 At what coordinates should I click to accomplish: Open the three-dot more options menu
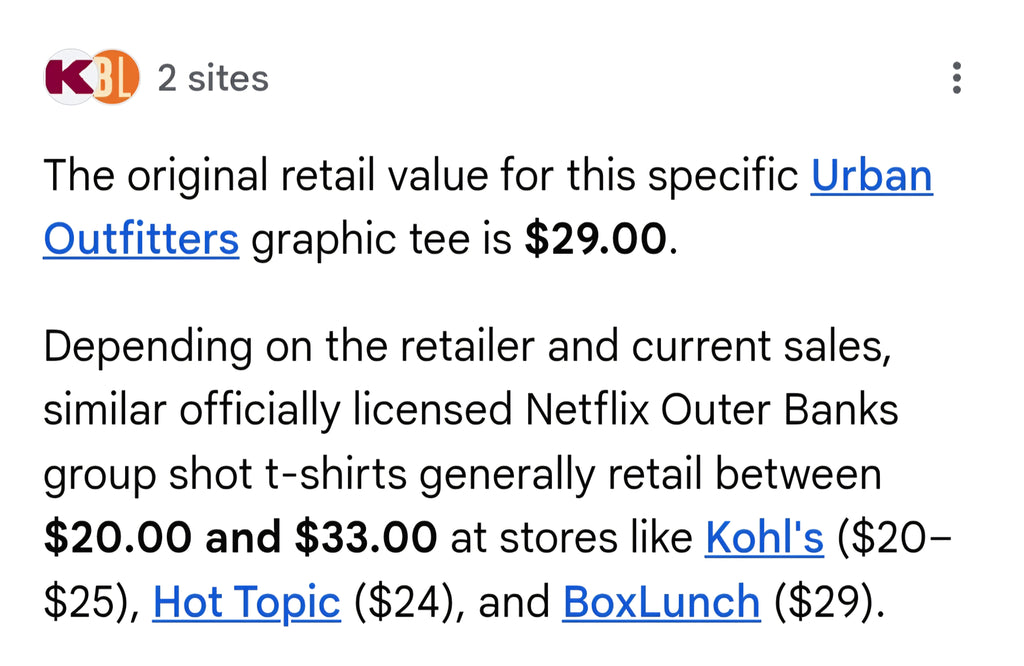[x=956, y=78]
